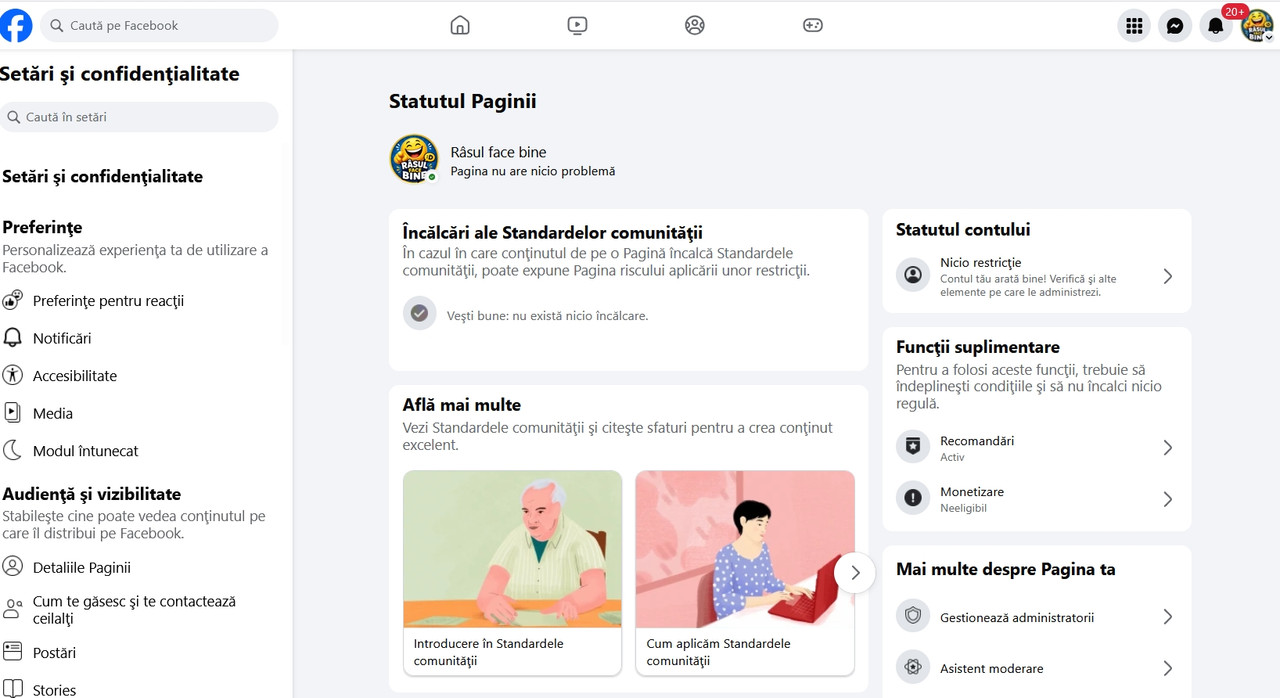
Task: Open the Video tab icon
Action: point(577,25)
